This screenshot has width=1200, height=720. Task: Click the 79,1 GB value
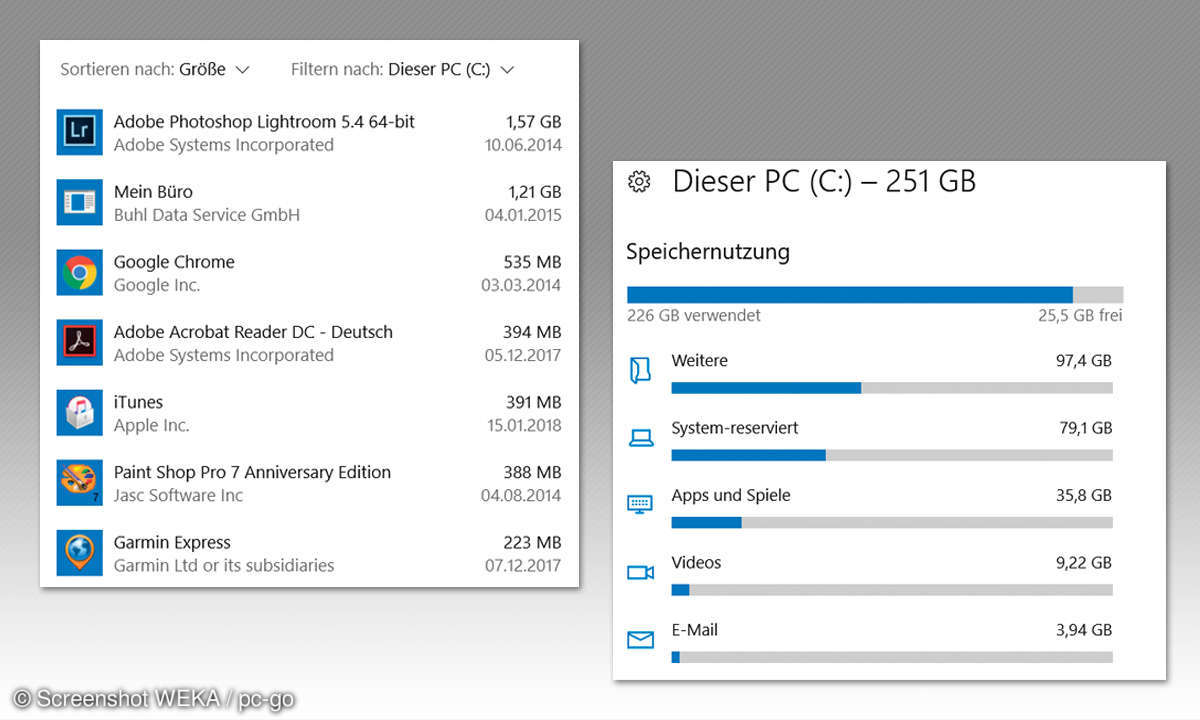[1085, 428]
